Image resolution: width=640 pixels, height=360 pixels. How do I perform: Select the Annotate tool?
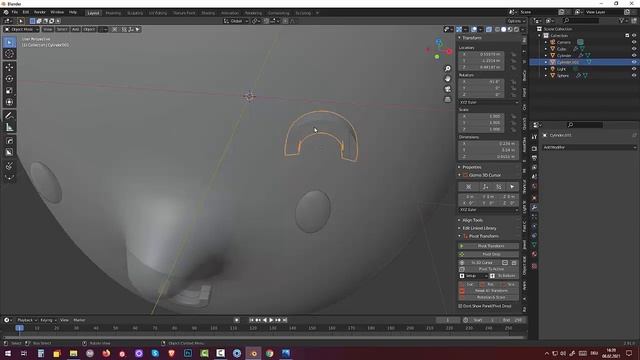[x=9, y=116]
